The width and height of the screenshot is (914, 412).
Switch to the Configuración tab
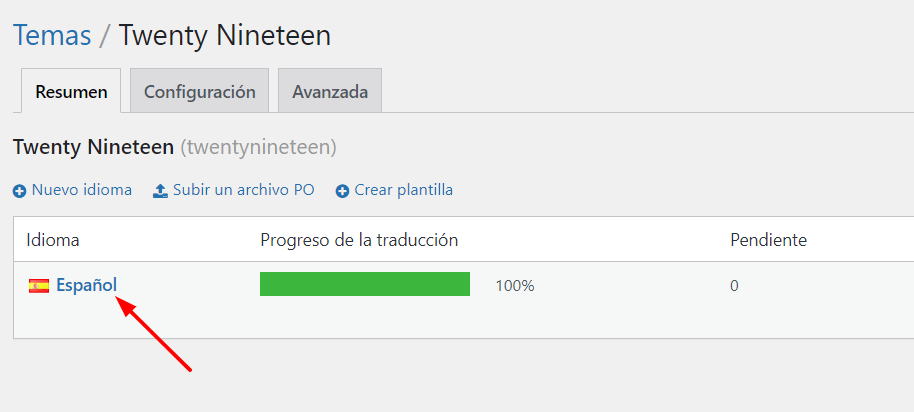point(199,91)
